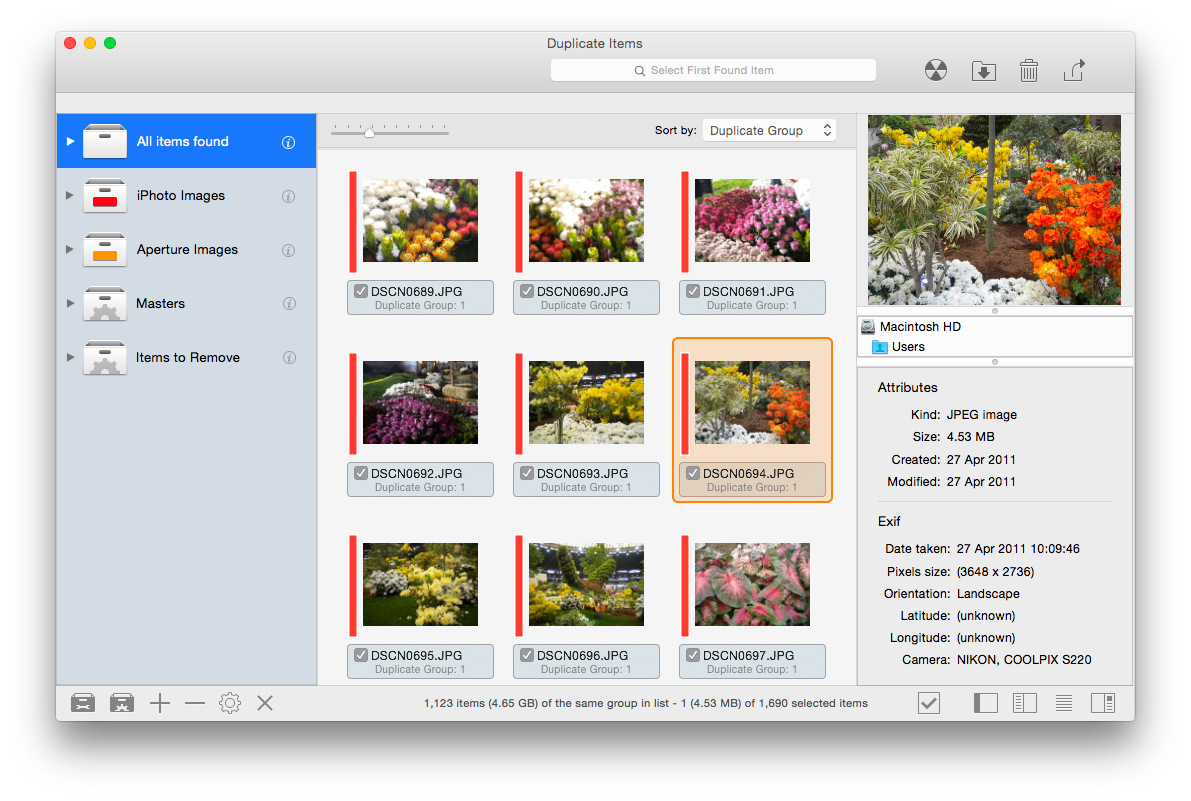
Task: Uncheck DSCN0691.JPG checkbox
Action: tap(693, 291)
